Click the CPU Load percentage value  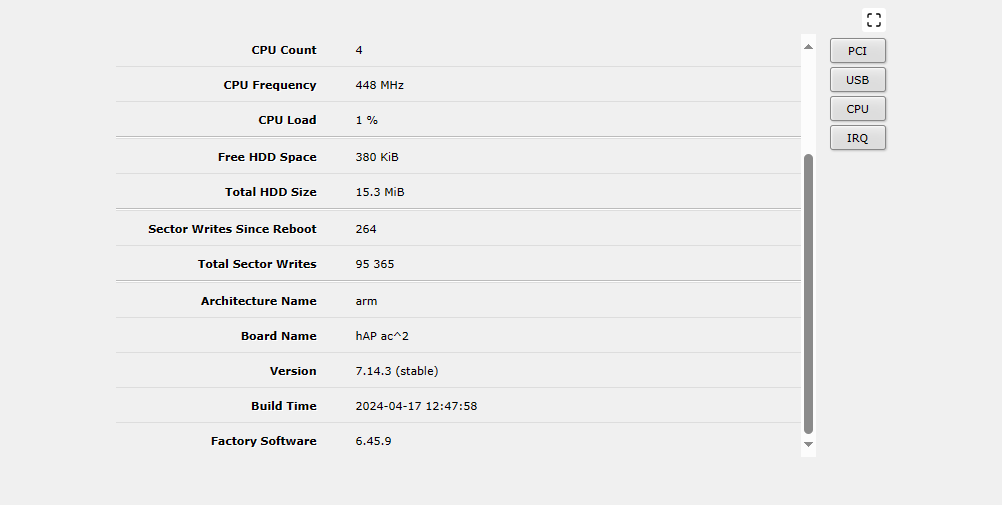[366, 120]
